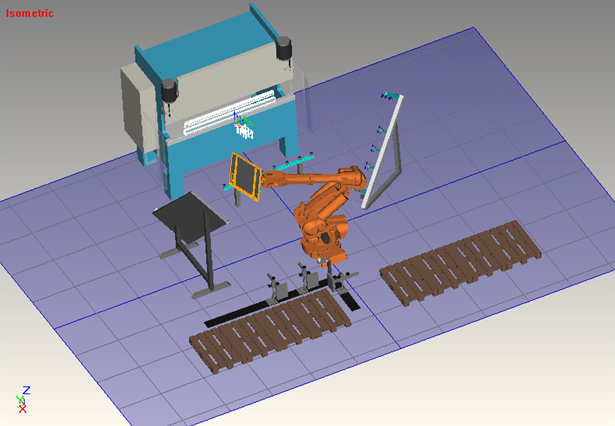Select the wooden pallet beside the black rail
615x426 pixels.
pyautogui.click(x=270, y=331)
